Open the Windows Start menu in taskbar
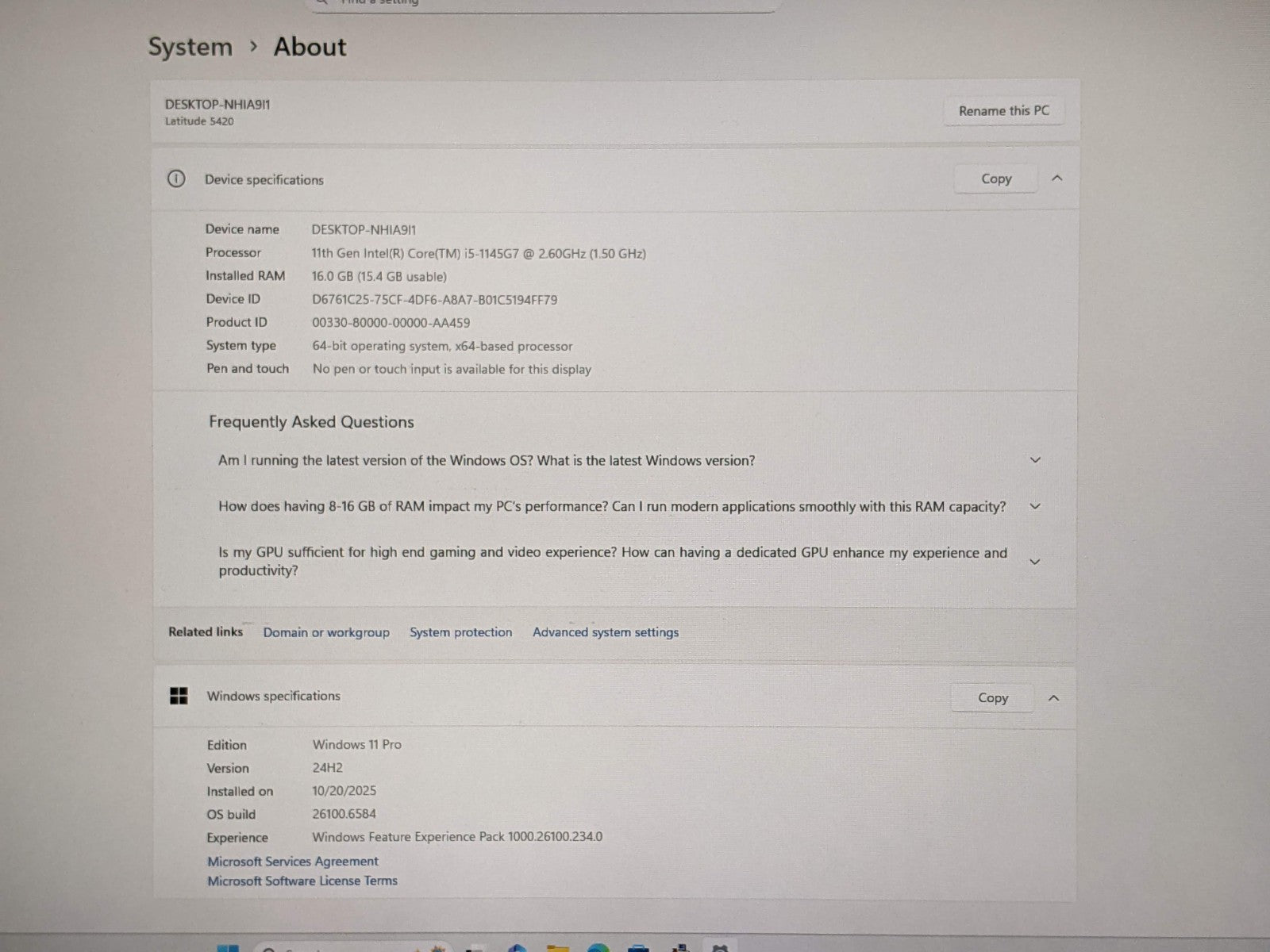Screen dimensions: 1270x952 tap(228, 948)
